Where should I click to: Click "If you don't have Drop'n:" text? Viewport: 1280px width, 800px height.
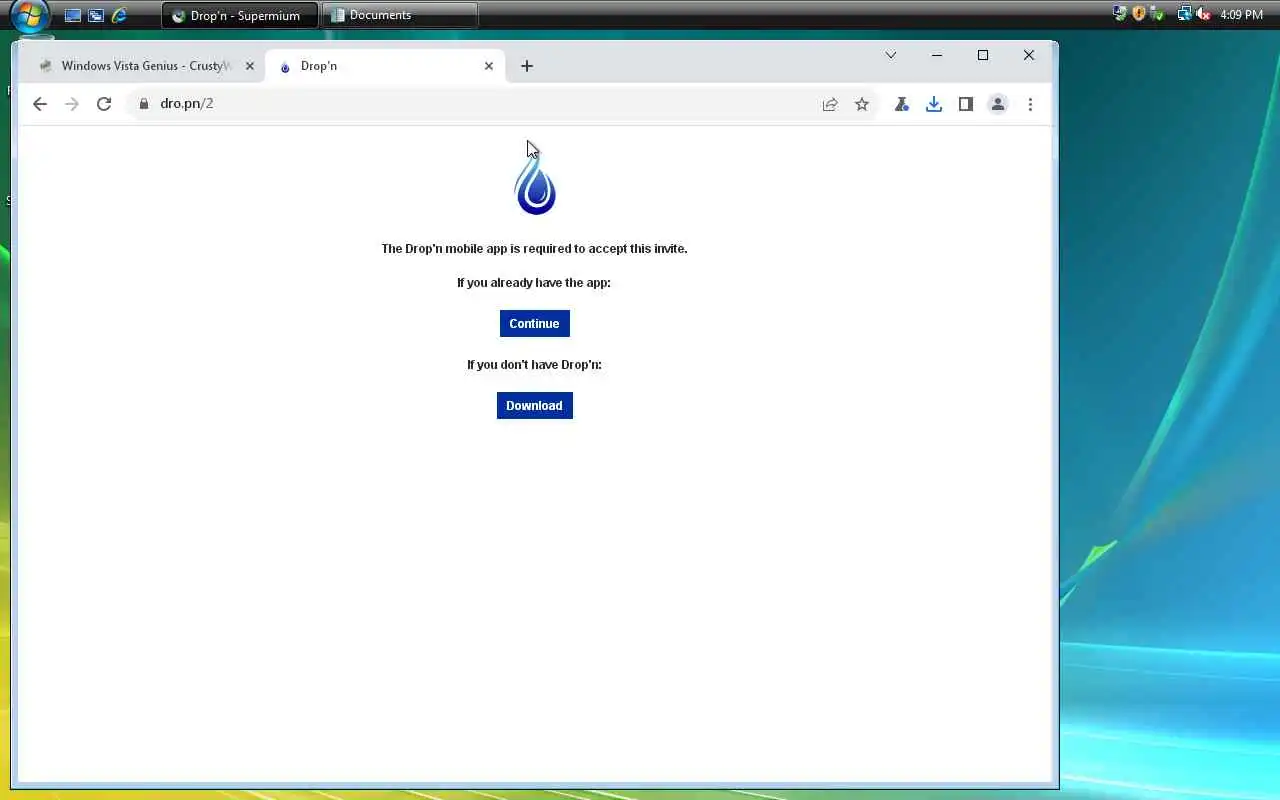[x=534, y=365]
